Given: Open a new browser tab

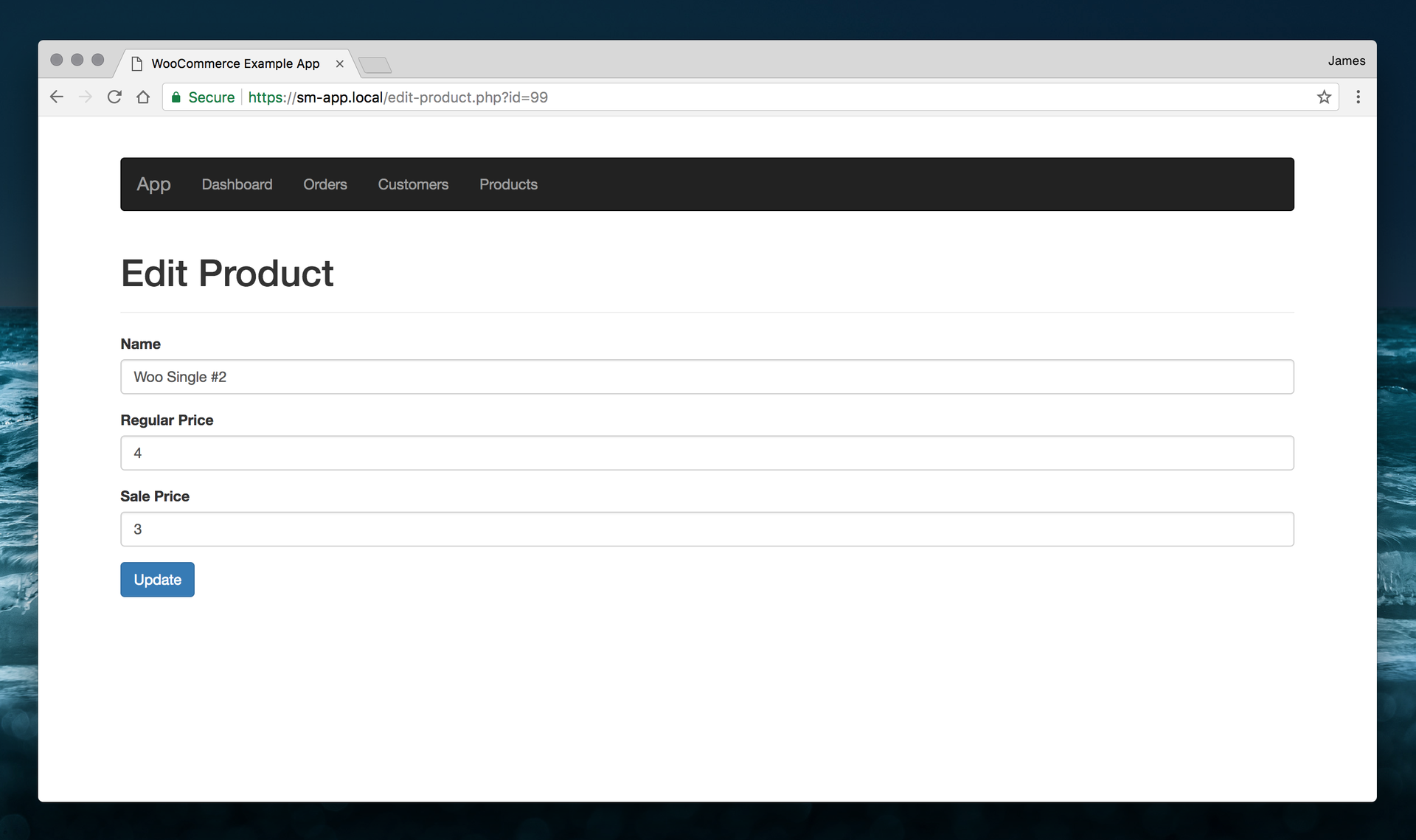Looking at the screenshot, I should click(x=375, y=65).
